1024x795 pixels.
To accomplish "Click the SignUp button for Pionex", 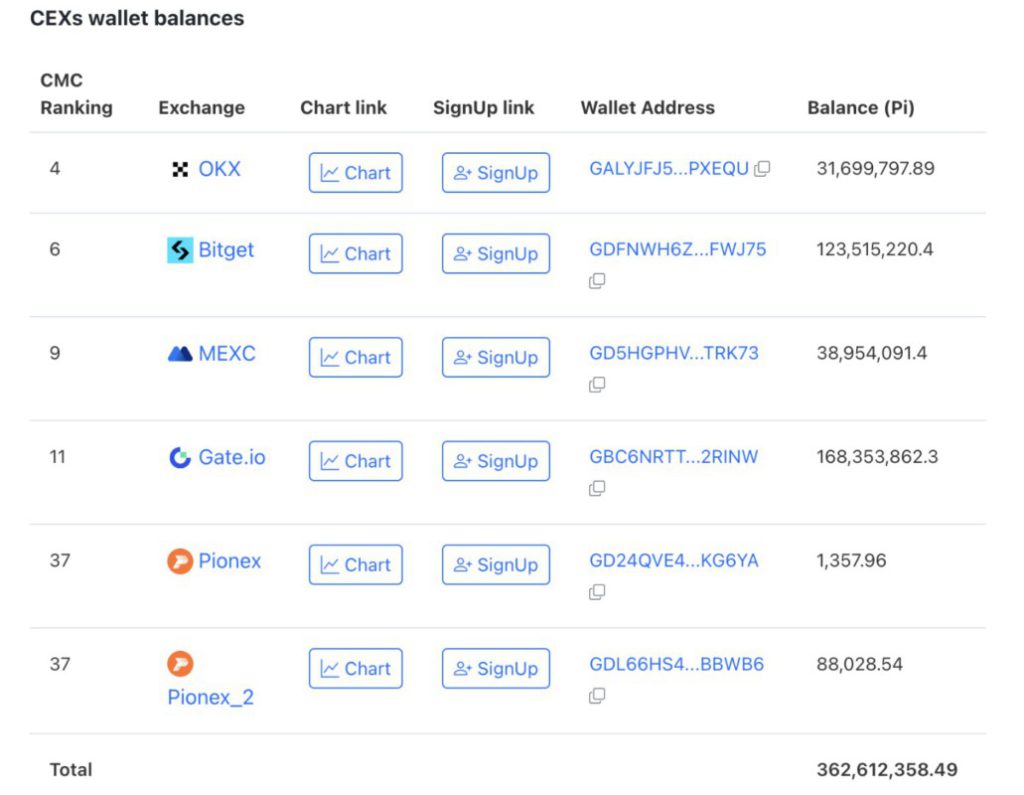I will coord(496,564).
